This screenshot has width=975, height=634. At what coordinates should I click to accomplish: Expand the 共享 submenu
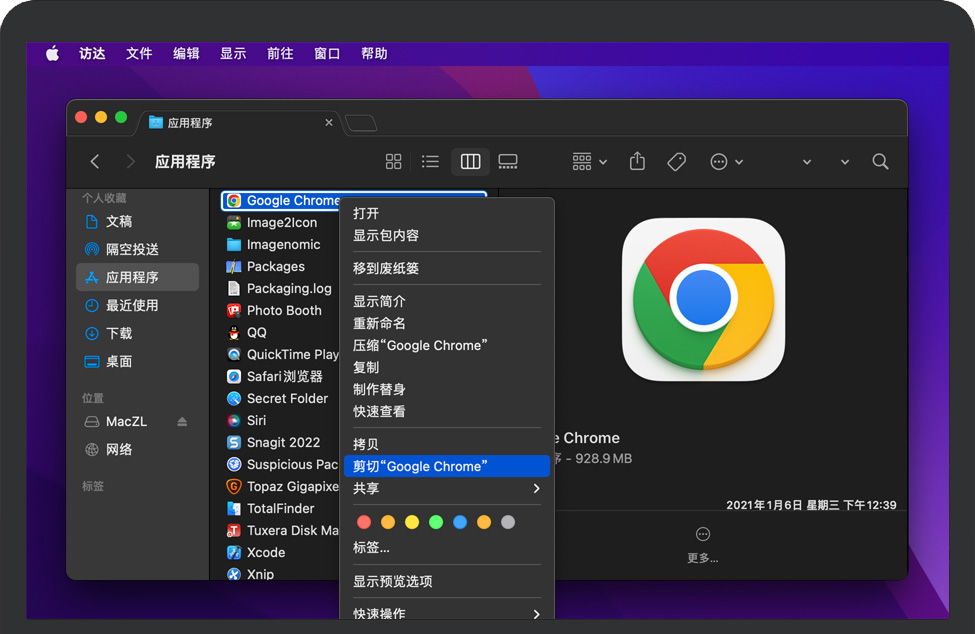tap(446, 488)
